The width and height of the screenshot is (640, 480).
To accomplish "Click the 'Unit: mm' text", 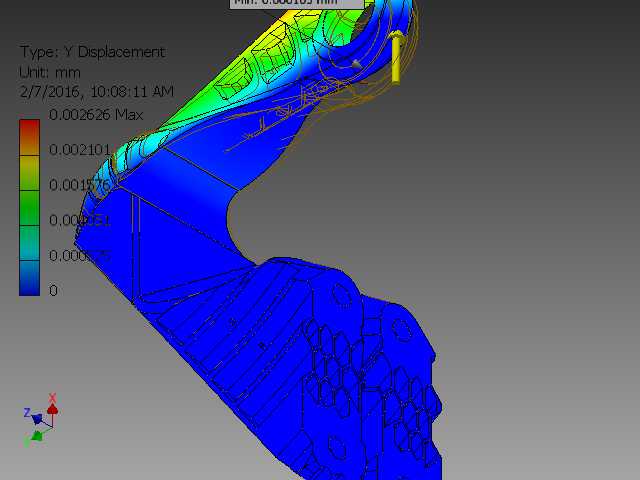I will point(50,73).
